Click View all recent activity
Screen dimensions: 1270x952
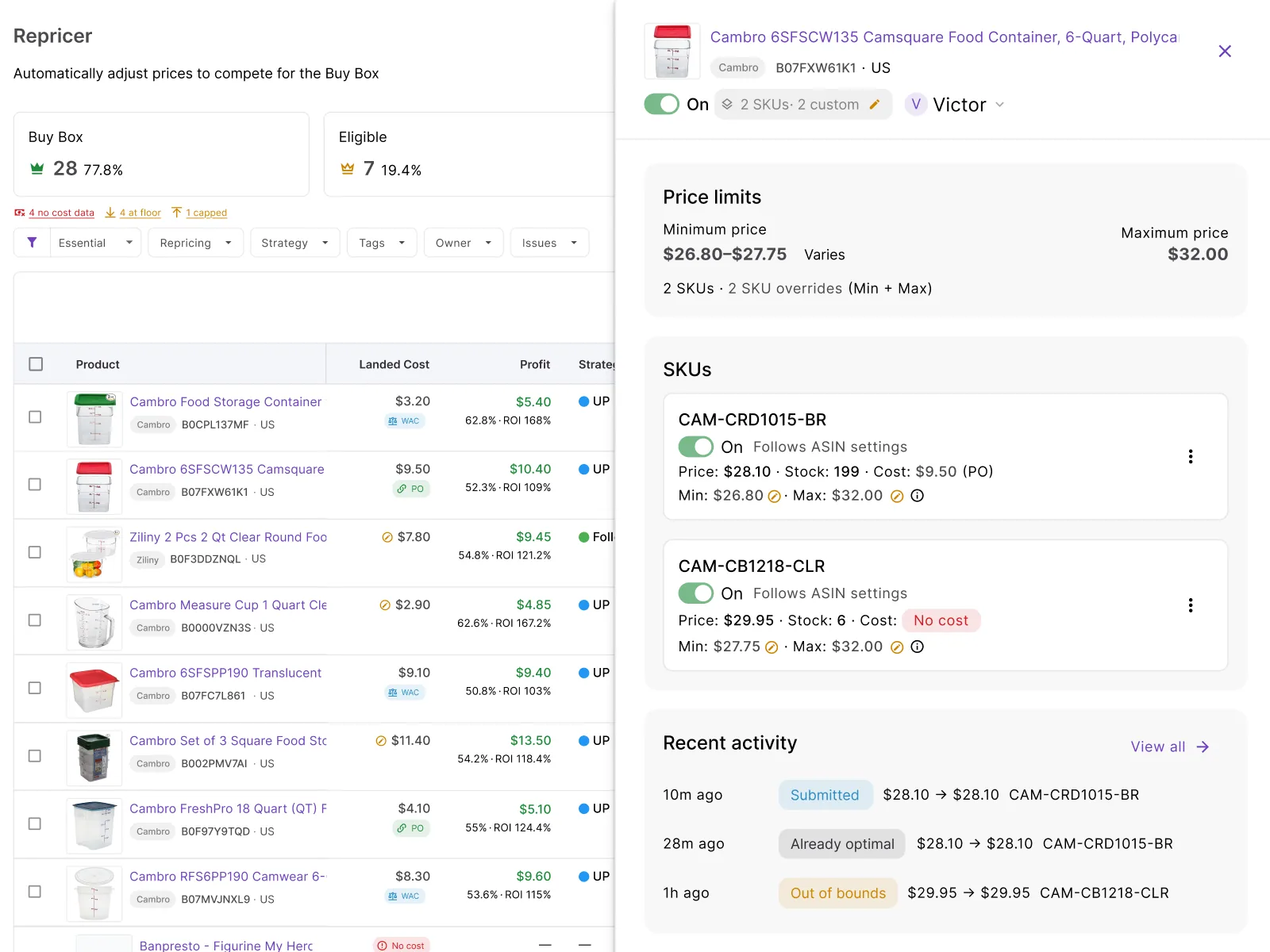pos(1170,747)
